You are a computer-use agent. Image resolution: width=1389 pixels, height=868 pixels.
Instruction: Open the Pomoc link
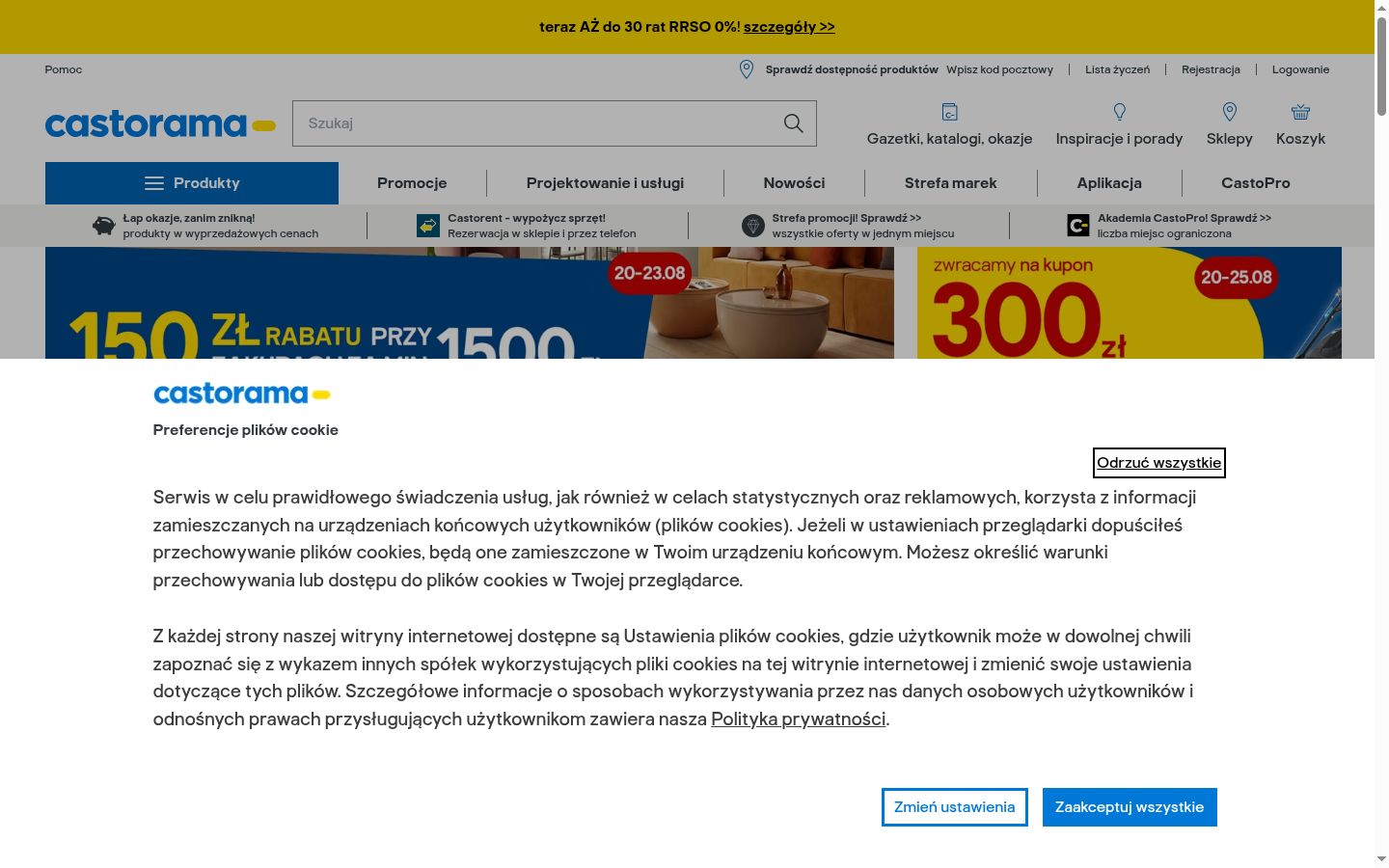pyautogui.click(x=64, y=69)
